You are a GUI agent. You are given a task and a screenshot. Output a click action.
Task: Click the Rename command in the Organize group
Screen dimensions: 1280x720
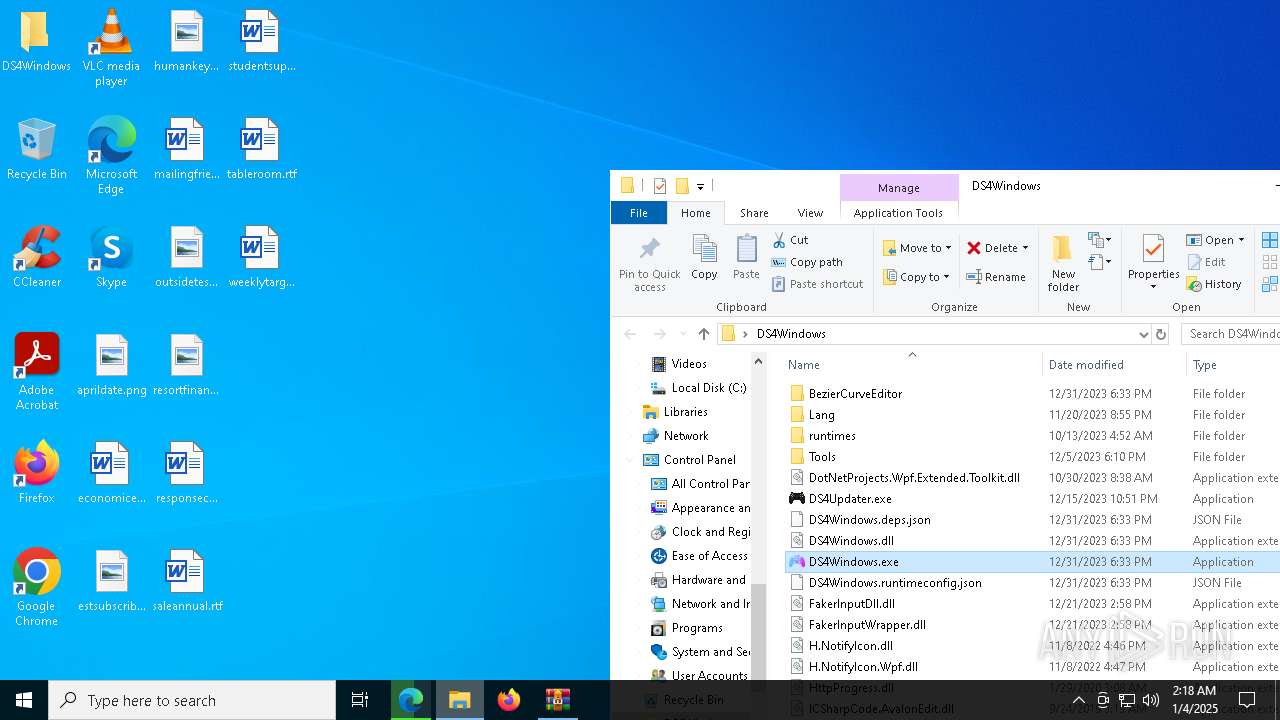tap(996, 277)
